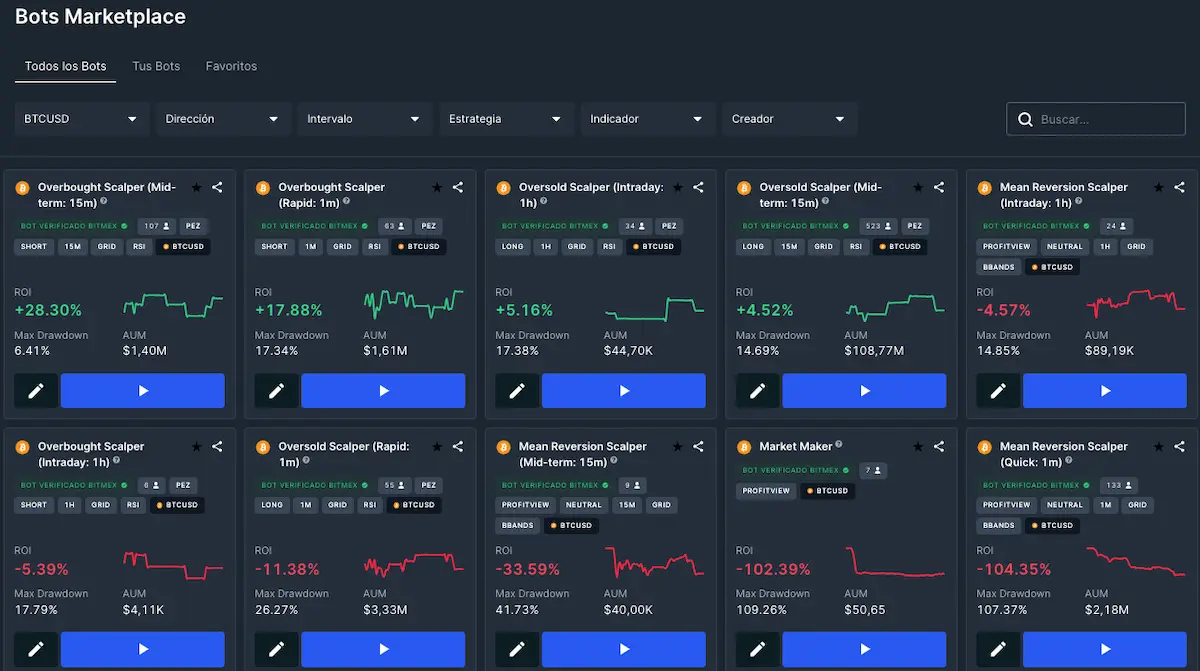Share the Overbought Scaler (Mid-term: 15m) bot
Viewport: 1200px width, 671px height.
click(217, 187)
